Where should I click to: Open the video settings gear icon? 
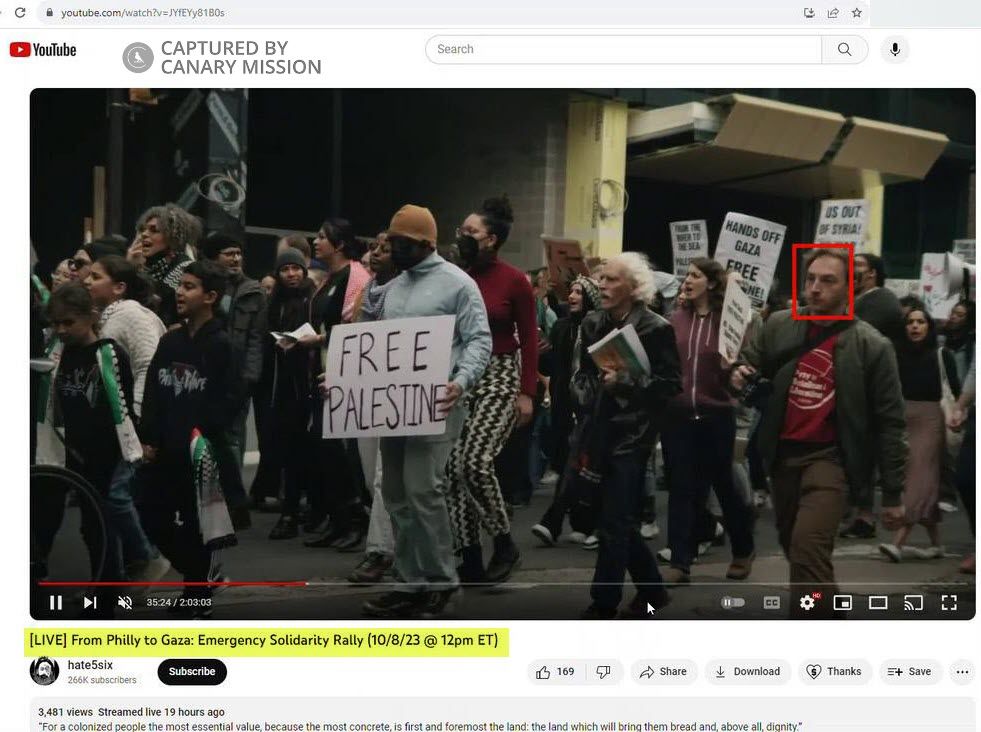pos(807,602)
